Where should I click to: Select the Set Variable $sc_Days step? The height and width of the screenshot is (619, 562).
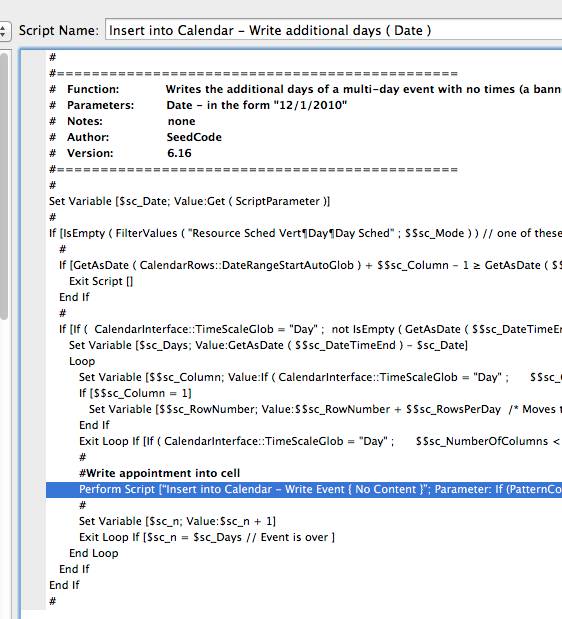click(x=268, y=345)
